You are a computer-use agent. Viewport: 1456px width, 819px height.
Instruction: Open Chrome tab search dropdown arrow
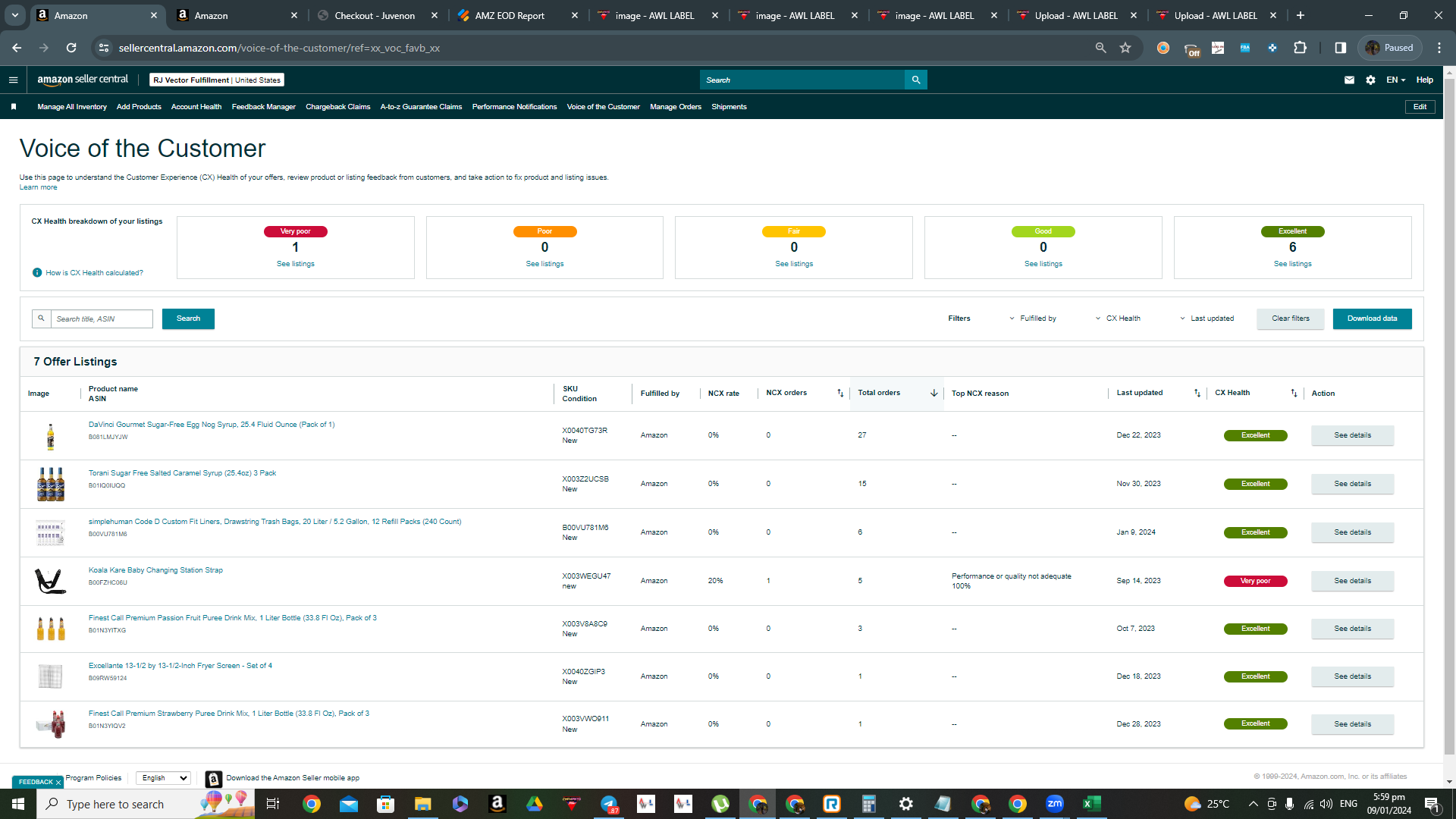point(14,15)
